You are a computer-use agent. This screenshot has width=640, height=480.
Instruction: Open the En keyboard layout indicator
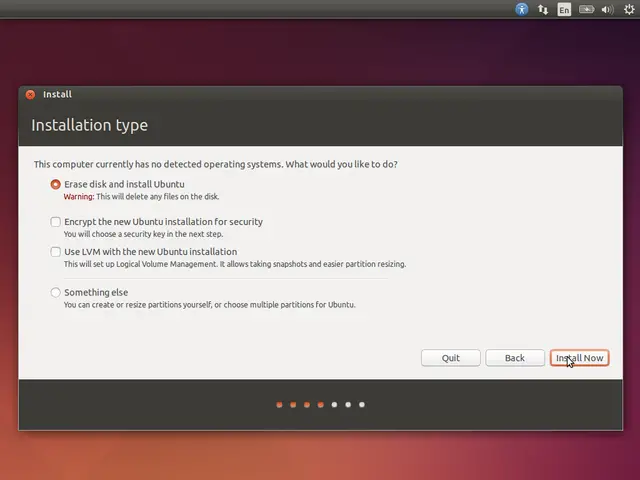click(564, 9)
